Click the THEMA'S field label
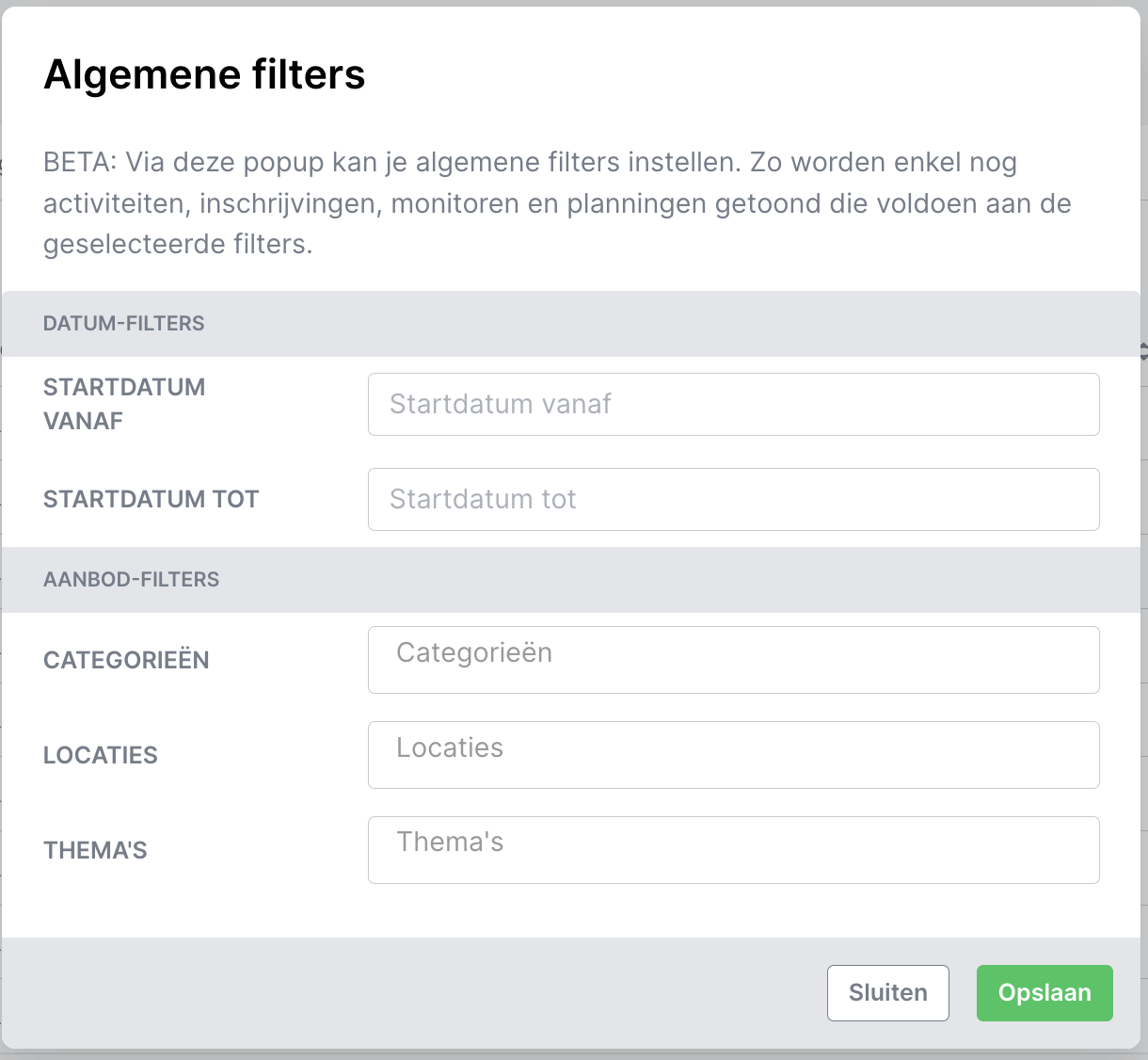The height and width of the screenshot is (1060, 1148). [x=95, y=850]
